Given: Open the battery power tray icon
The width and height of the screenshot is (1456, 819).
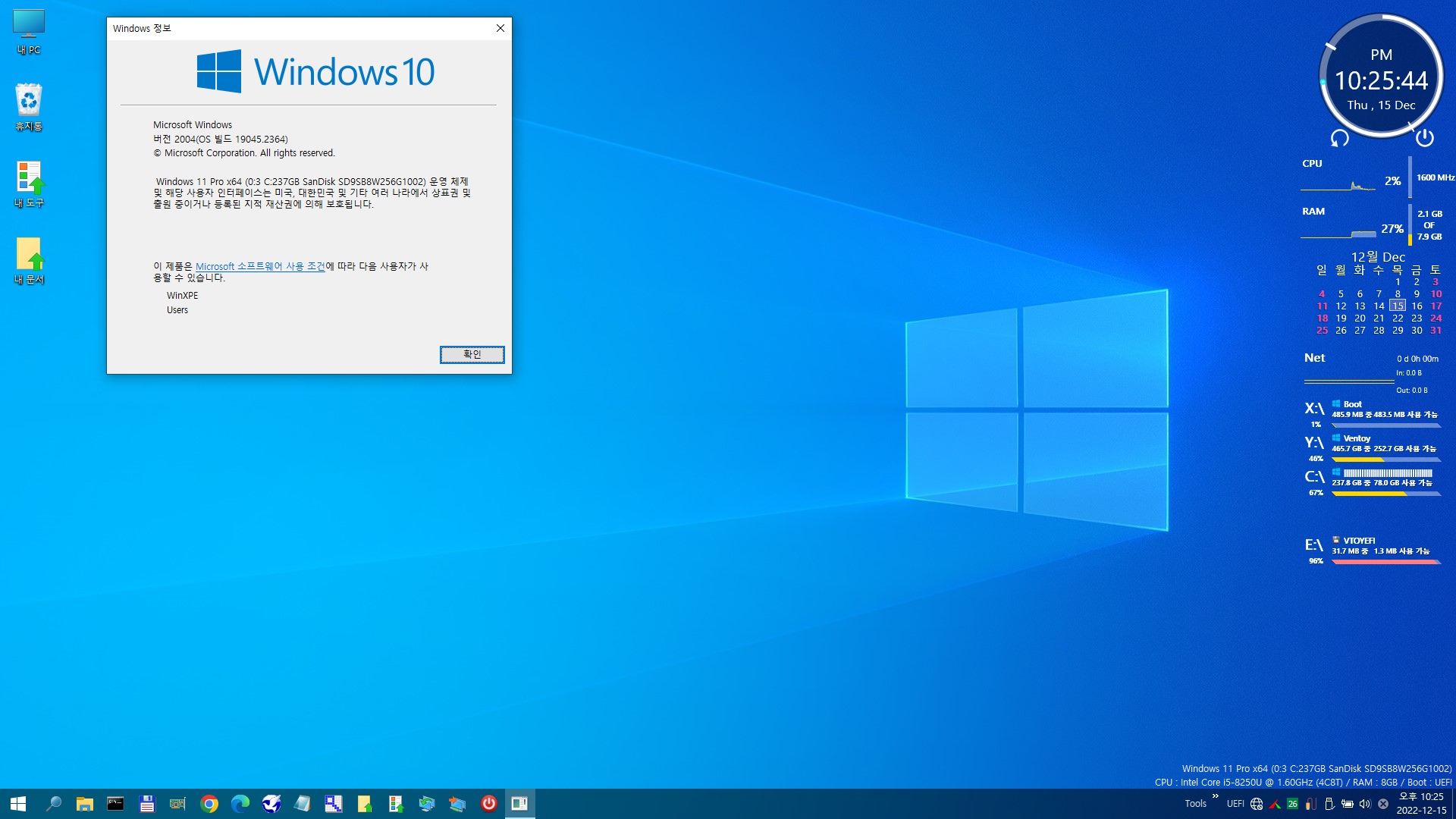Looking at the screenshot, I should pos(1348,804).
